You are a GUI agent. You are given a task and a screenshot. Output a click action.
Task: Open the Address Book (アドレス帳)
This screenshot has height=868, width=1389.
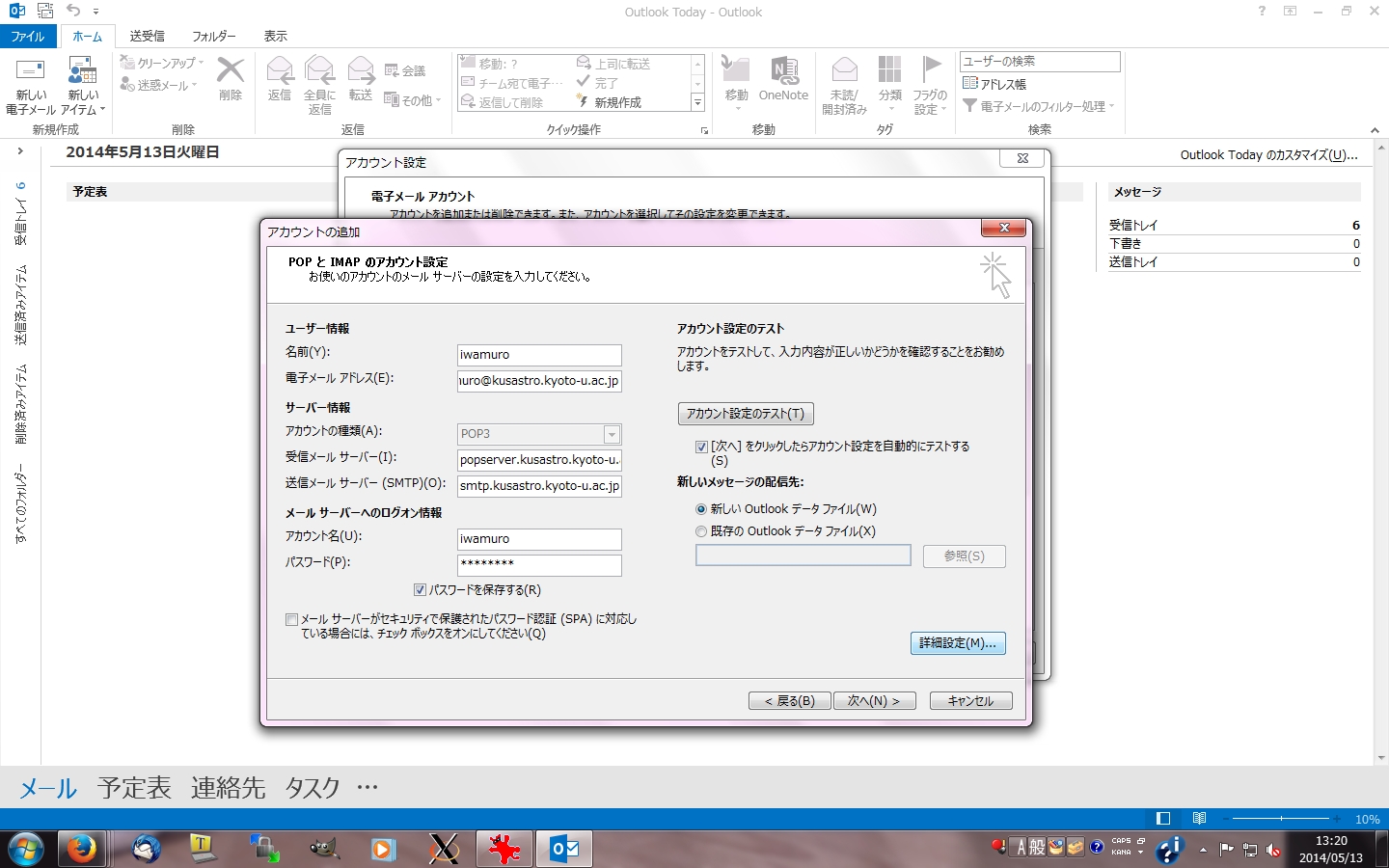coord(994,84)
